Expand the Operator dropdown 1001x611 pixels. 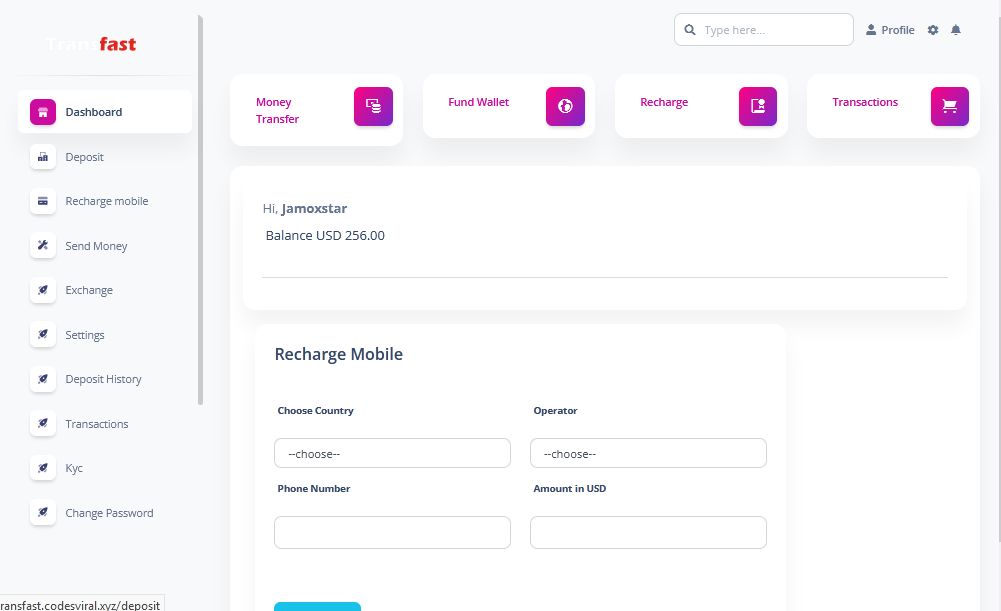coord(648,453)
